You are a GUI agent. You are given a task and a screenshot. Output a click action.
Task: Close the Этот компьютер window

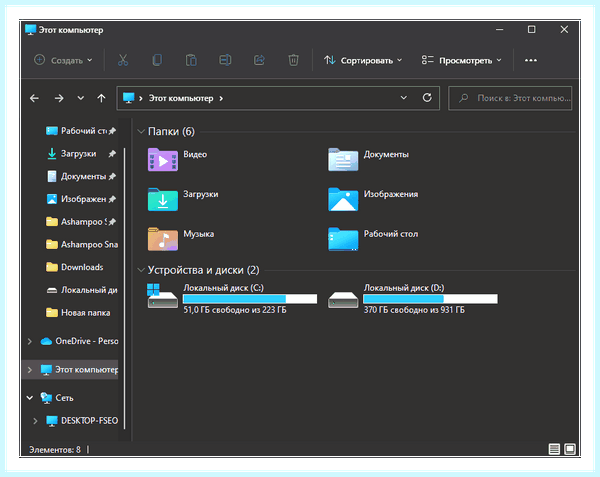[564, 29]
